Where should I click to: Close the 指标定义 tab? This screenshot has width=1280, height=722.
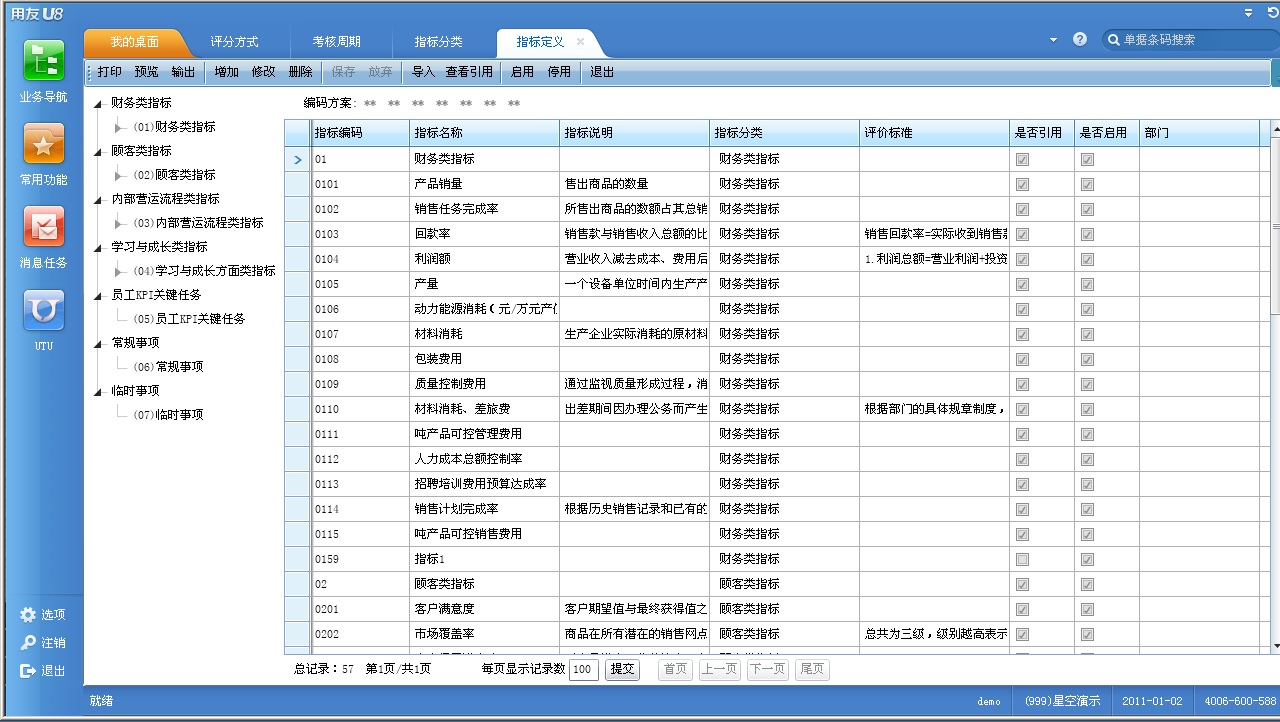(580, 42)
